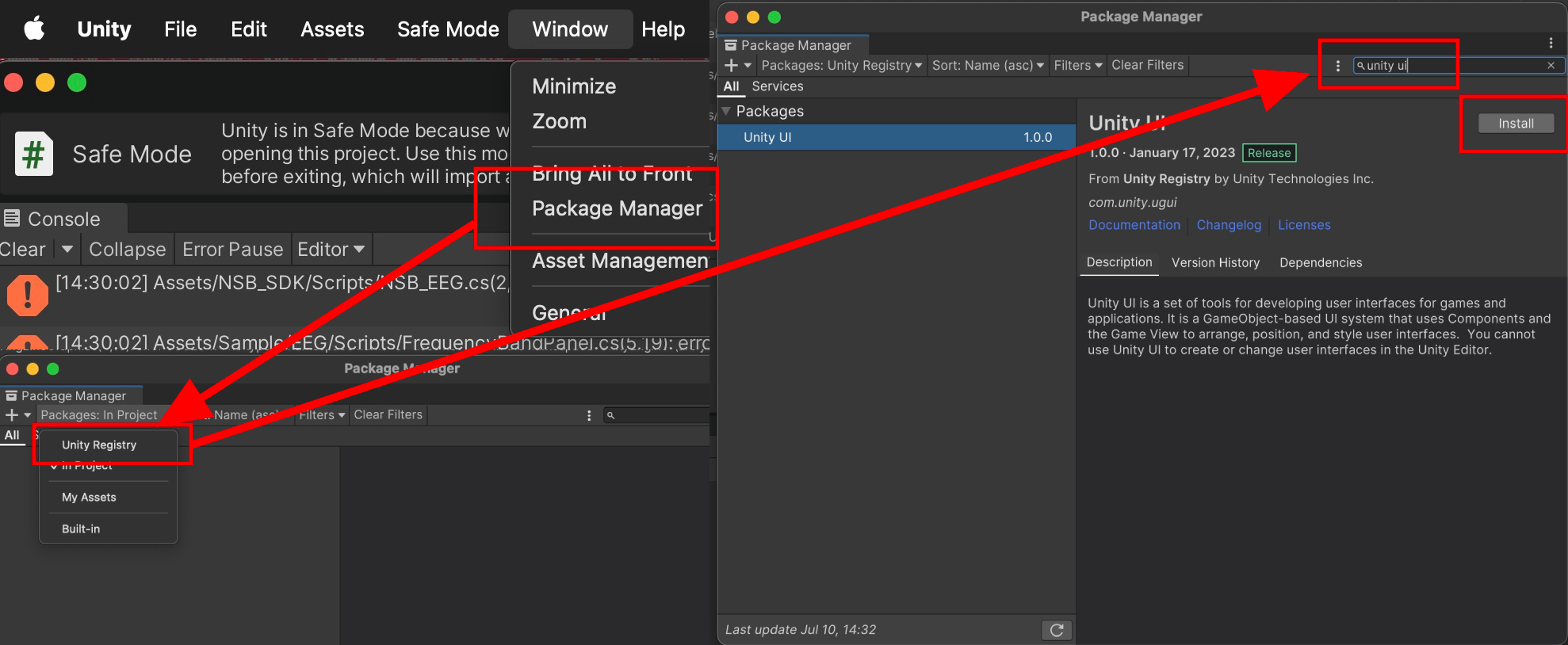Viewport: 1568px width, 645px height.
Task: Select Package Manager in Window menu
Action: 617,208
